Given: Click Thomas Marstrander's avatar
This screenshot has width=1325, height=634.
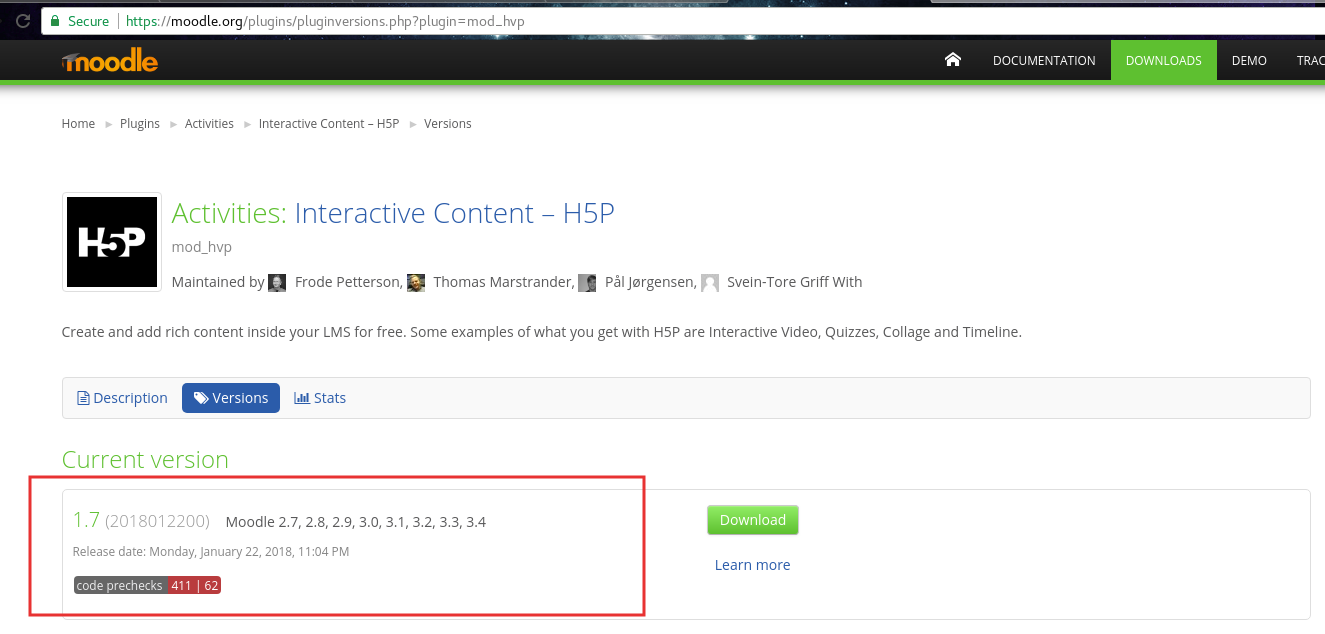Looking at the screenshot, I should [416, 283].
